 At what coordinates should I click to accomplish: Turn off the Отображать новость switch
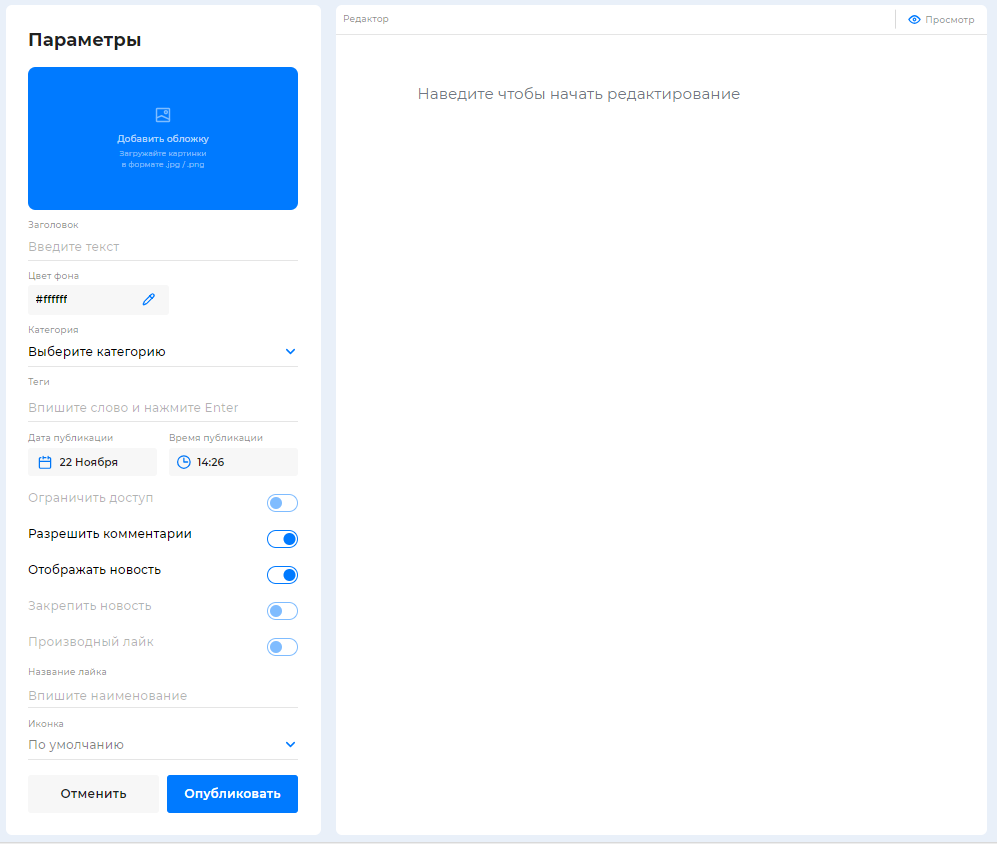pos(282,575)
